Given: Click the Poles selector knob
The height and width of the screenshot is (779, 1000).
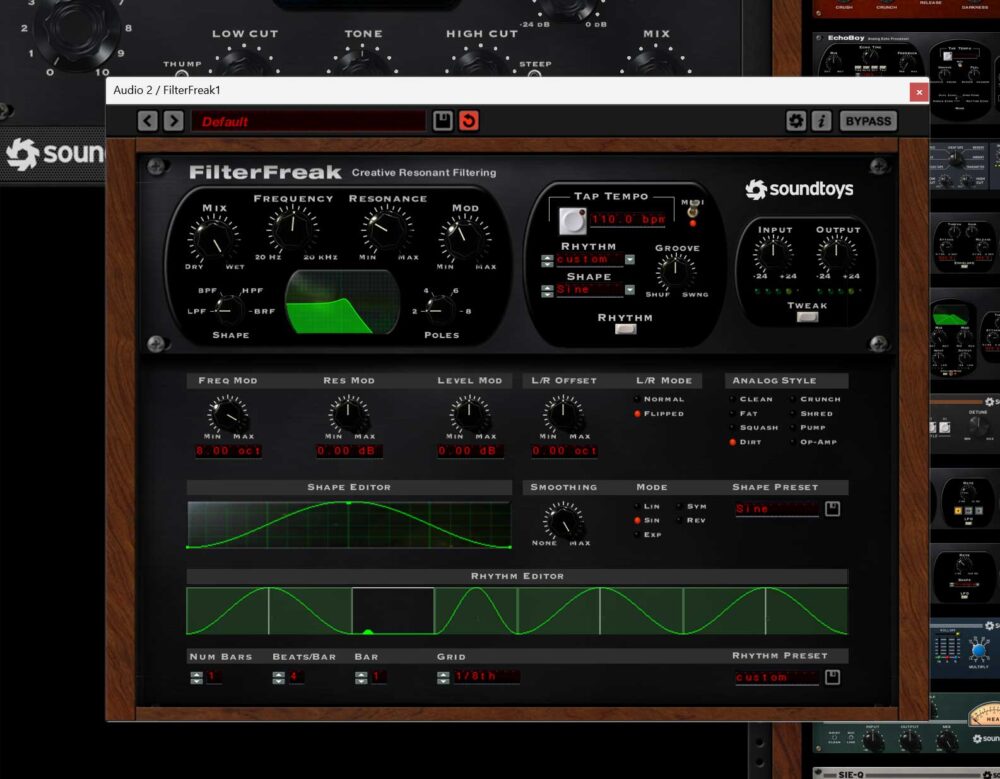Looking at the screenshot, I should [441, 311].
